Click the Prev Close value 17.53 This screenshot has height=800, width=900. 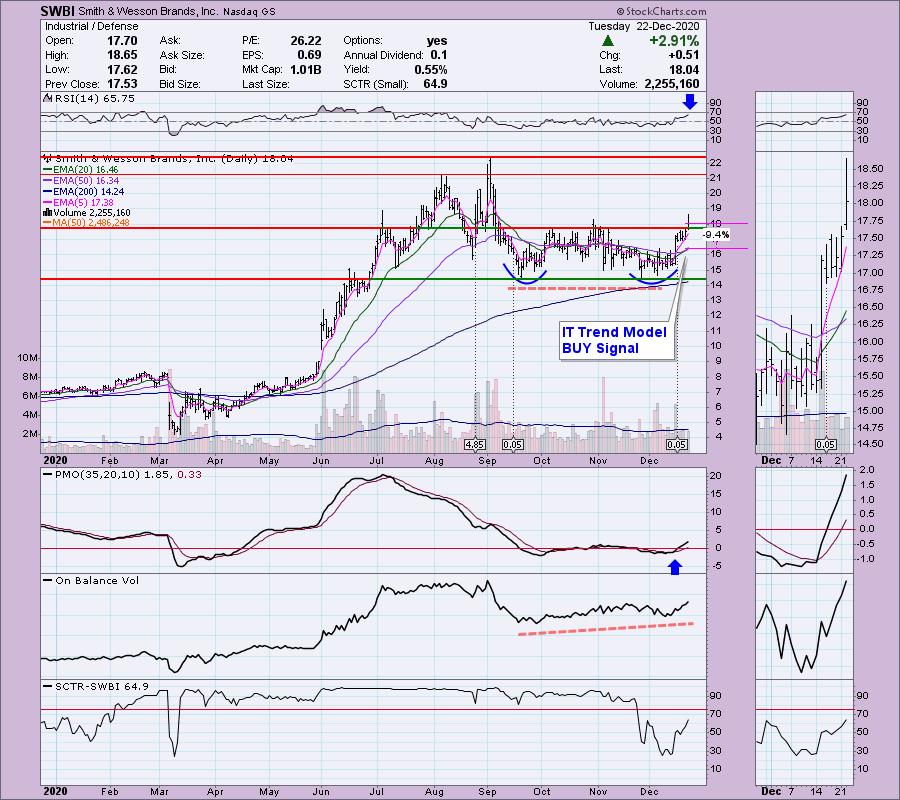[122, 84]
